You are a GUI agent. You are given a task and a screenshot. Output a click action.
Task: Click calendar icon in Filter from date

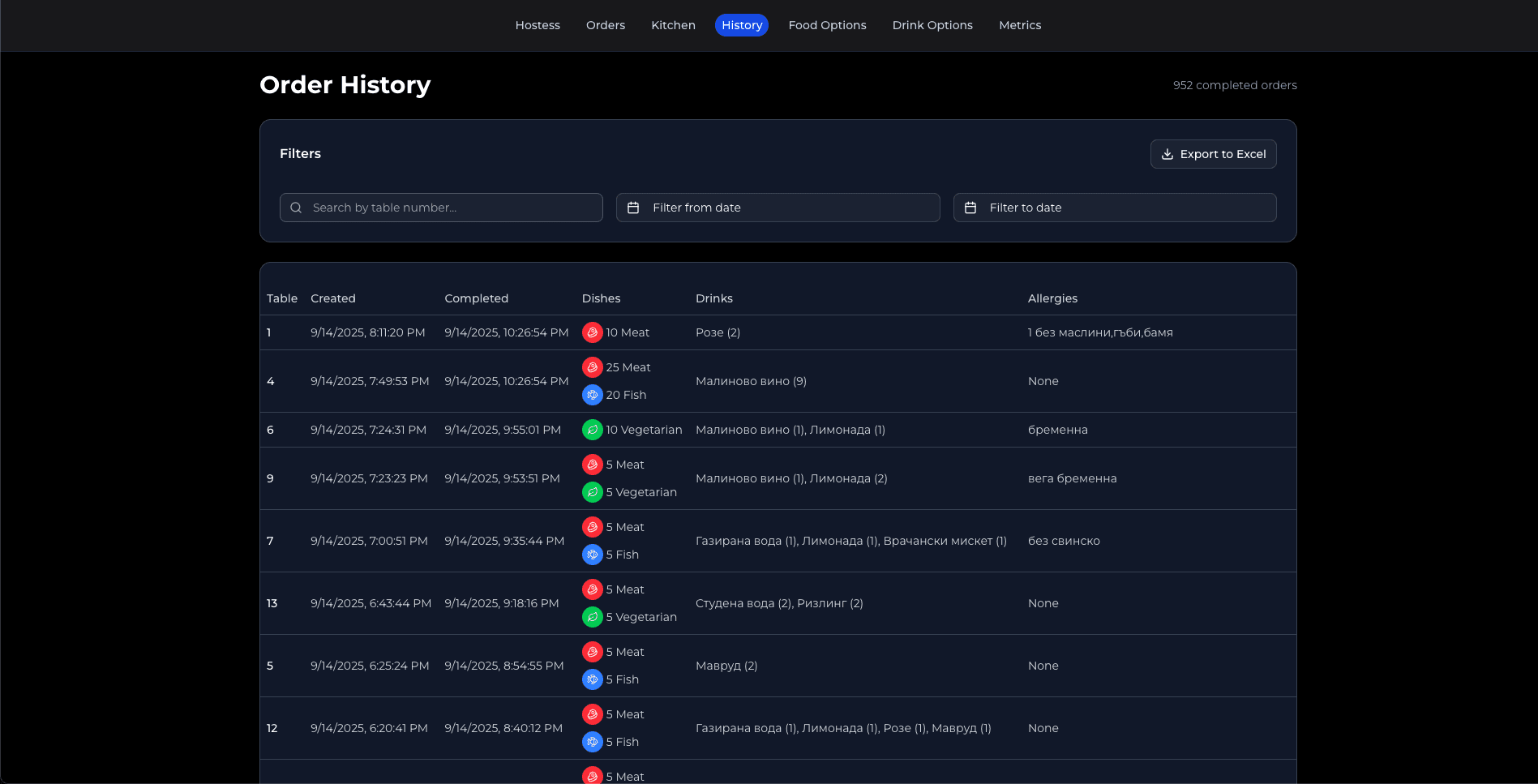click(x=633, y=208)
